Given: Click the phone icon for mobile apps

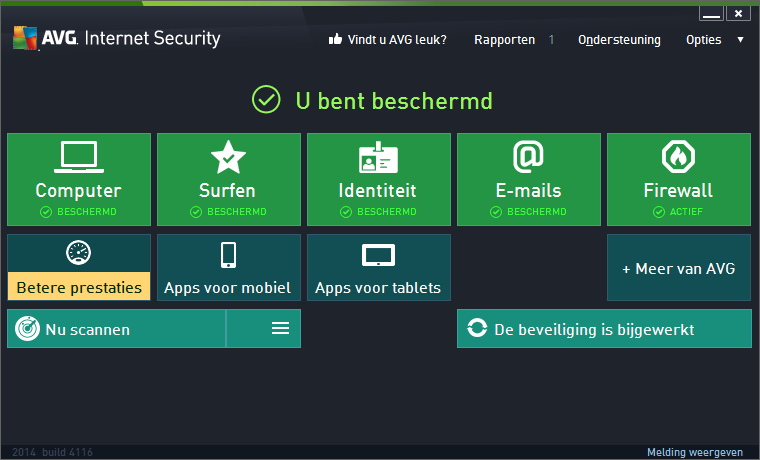Looking at the screenshot, I should pos(228,255).
